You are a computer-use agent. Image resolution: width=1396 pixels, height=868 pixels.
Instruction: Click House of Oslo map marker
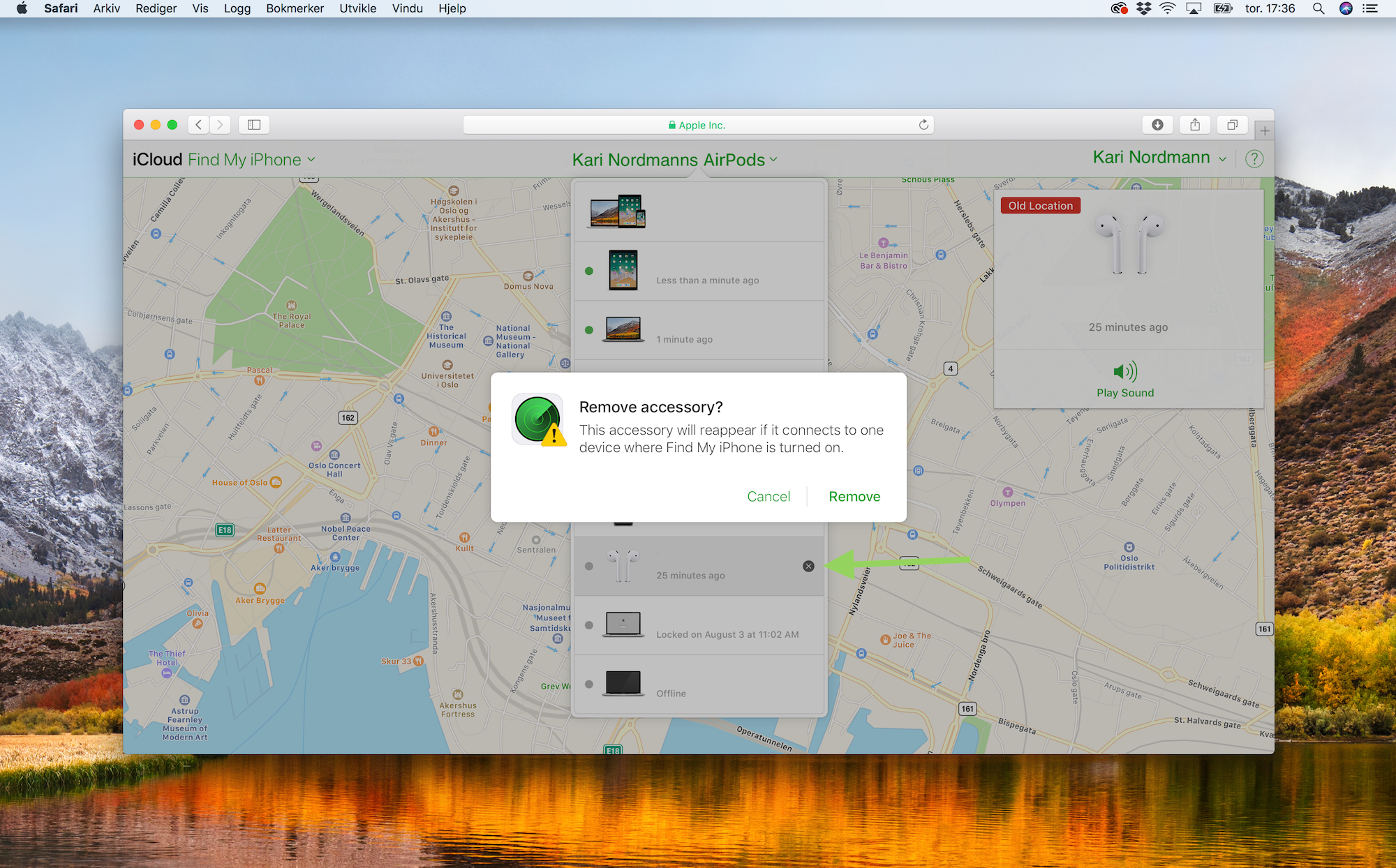click(276, 482)
